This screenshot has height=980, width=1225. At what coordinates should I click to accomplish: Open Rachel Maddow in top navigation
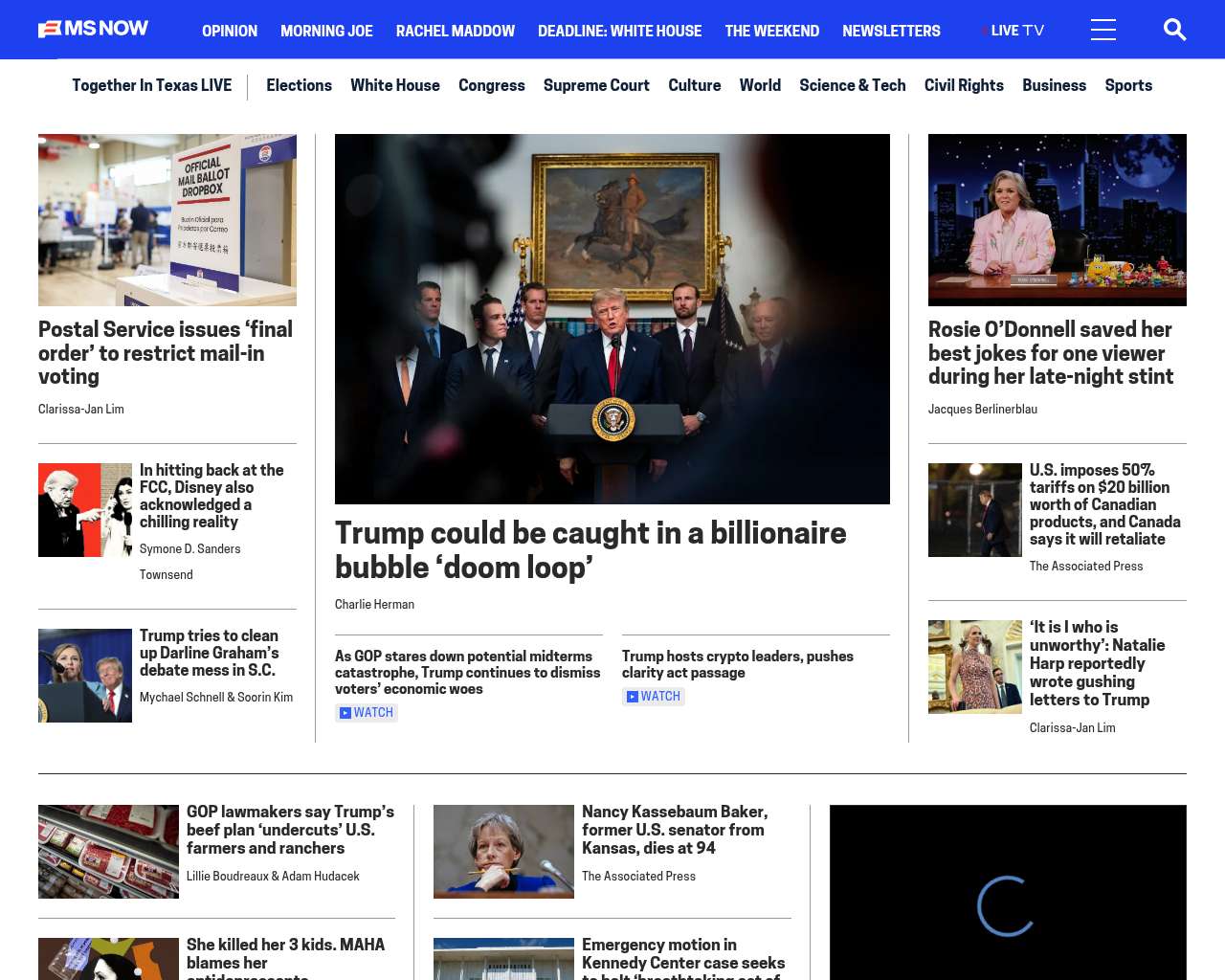point(456,31)
